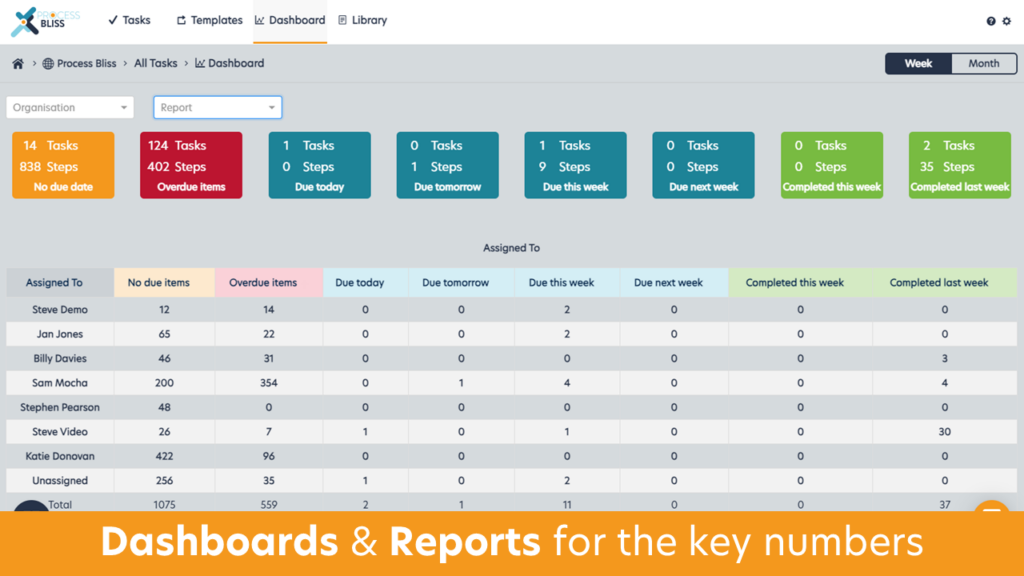
Task: Click the globe icon beside Process Bliss
Action: coord(48,63)
